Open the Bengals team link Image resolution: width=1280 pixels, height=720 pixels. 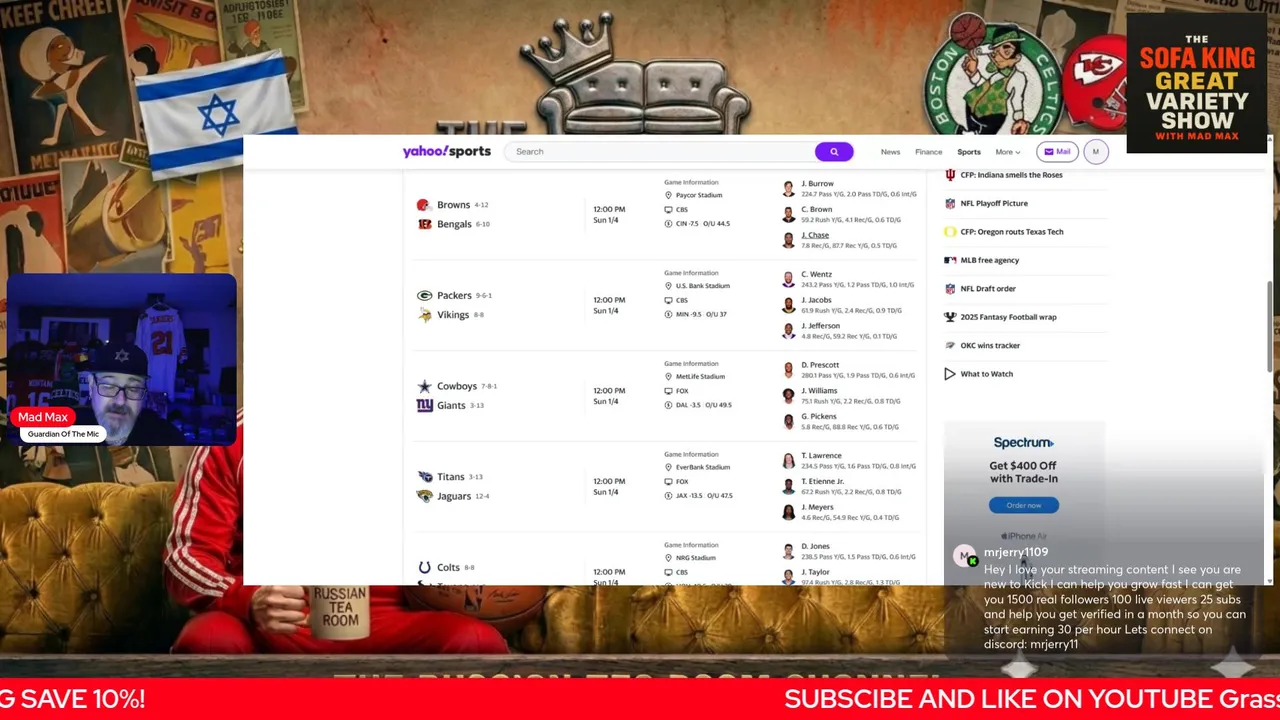[454, 224]
